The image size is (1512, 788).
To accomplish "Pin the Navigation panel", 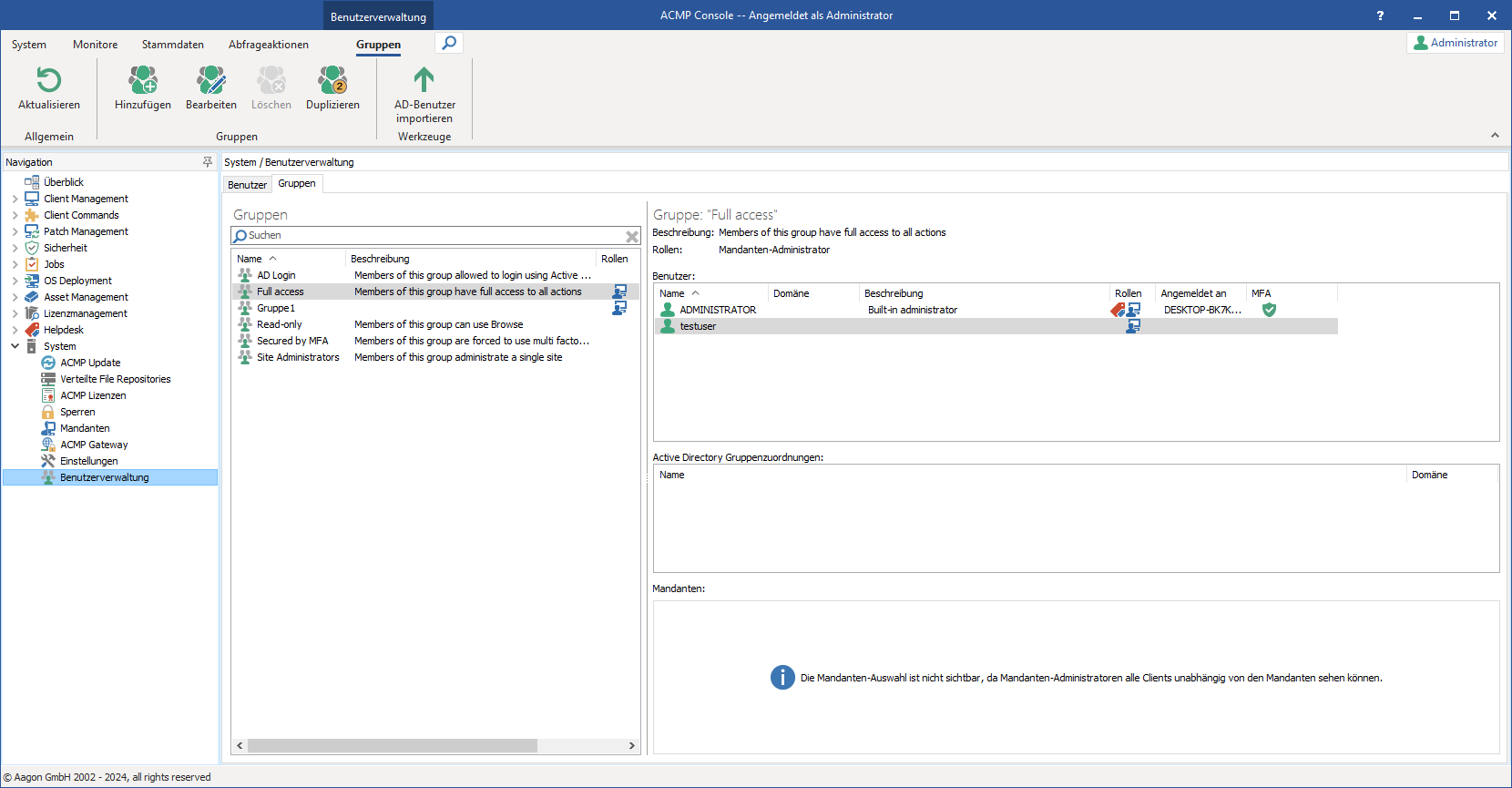I will click(208, 162).
